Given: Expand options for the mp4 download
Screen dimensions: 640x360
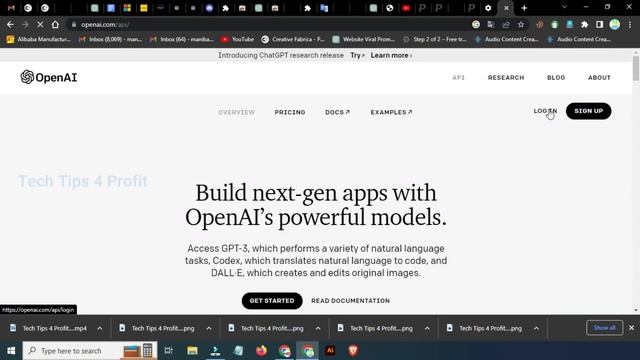Looking at the screenshot, I should pyautogui.click(x=100, y=328).
